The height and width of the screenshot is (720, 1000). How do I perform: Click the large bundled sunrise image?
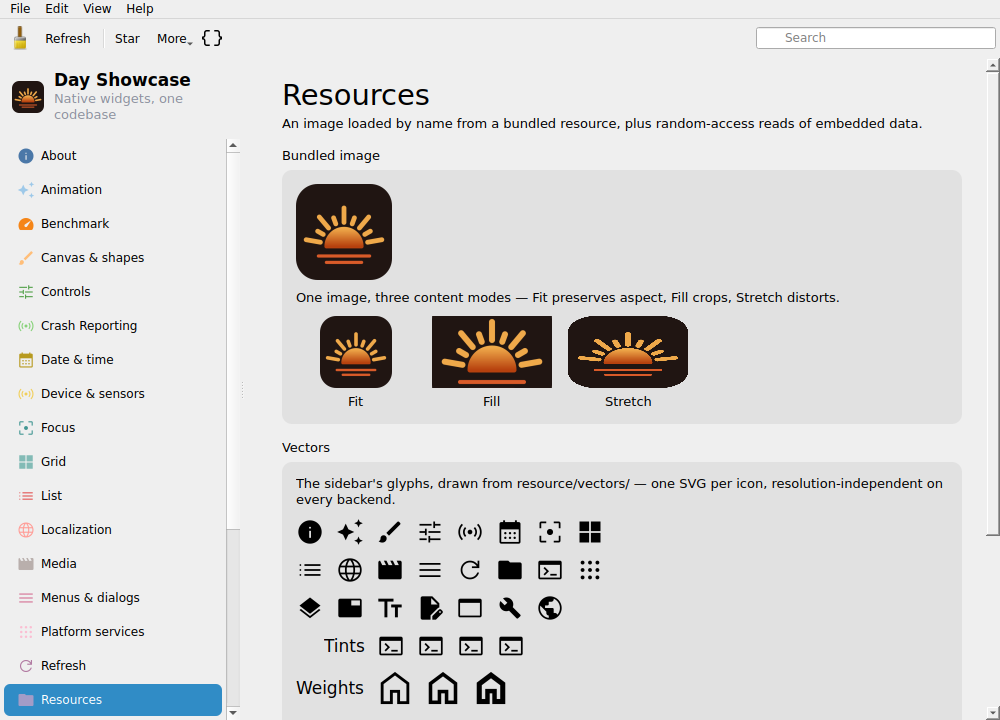click(x=344, y=232)
